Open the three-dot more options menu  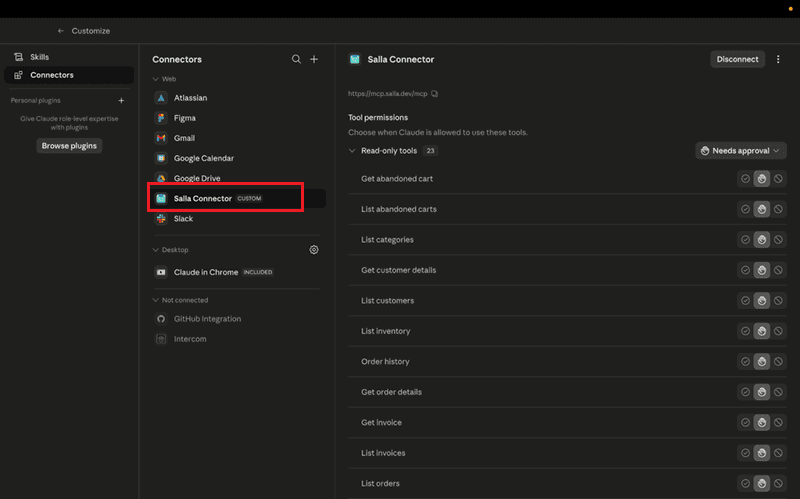pyautogui.click(x=778, y=59)
